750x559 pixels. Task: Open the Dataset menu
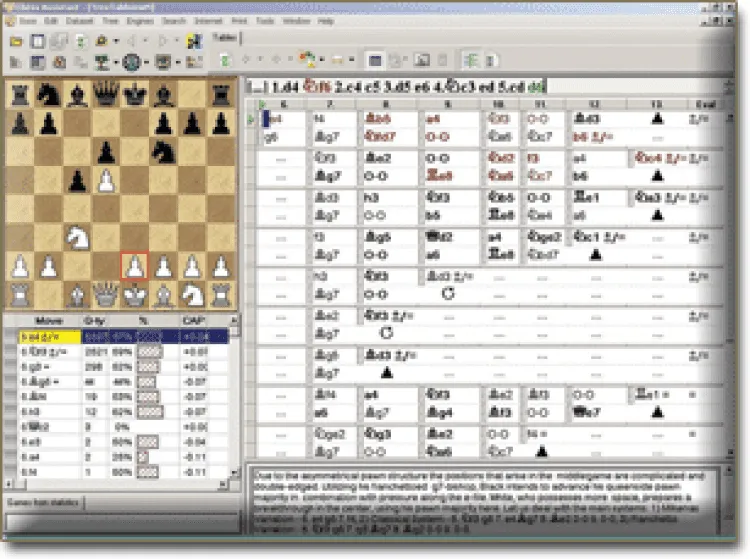pyautogui.click(x=79, y=21)
